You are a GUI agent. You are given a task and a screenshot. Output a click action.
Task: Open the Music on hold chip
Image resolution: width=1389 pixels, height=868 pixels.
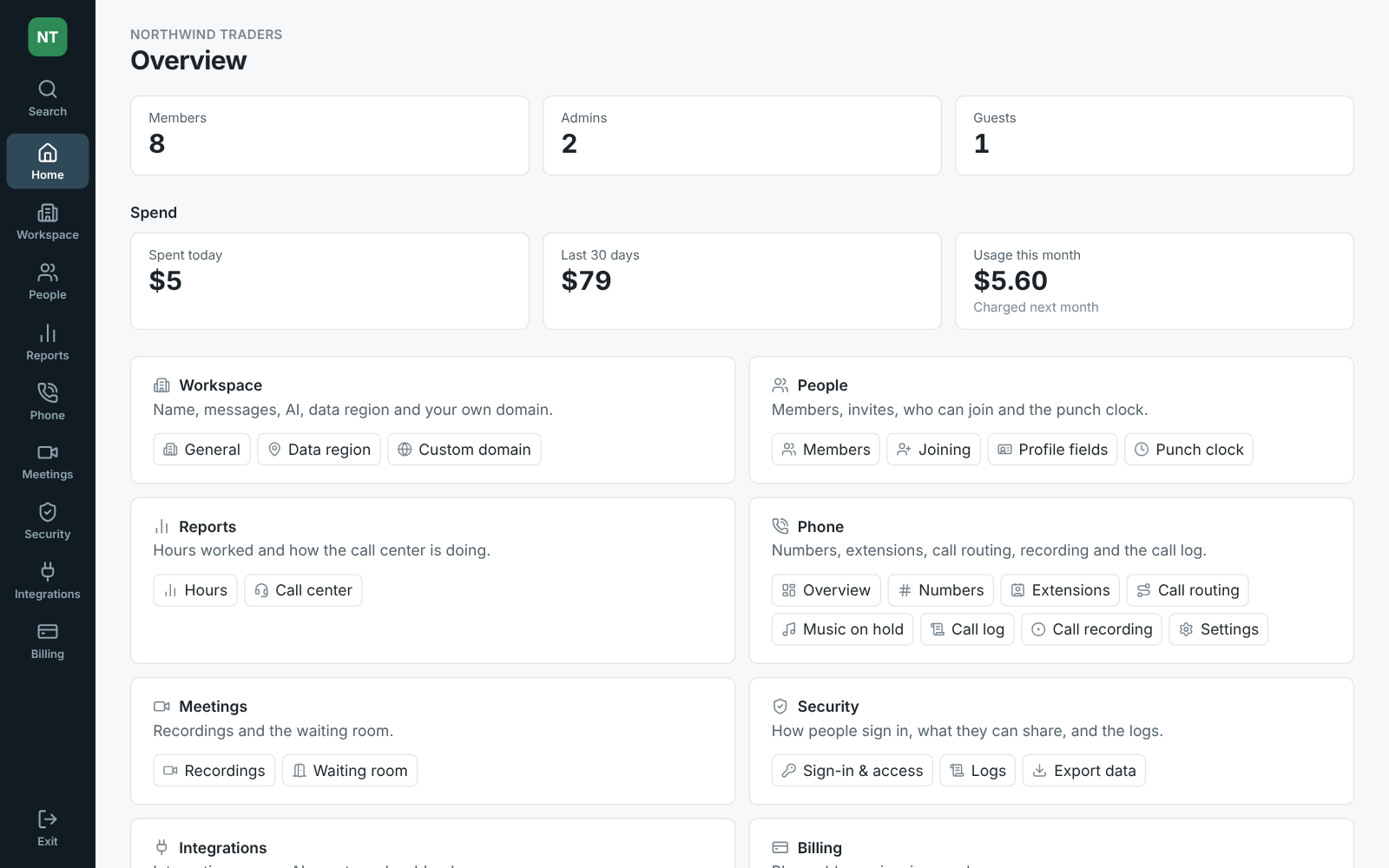tap(843, 629)
